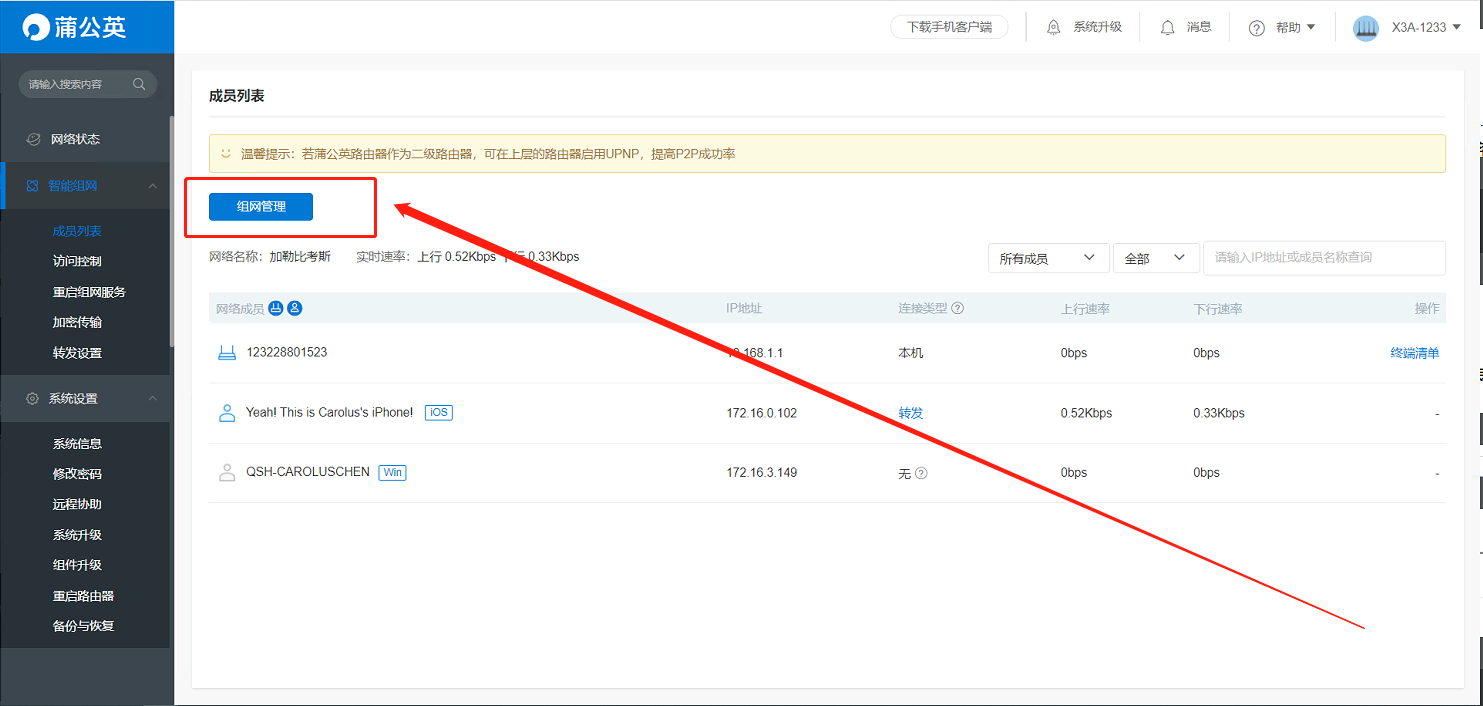
Task: Open the 全部 filter dropdown
Action: (1156, 257)
